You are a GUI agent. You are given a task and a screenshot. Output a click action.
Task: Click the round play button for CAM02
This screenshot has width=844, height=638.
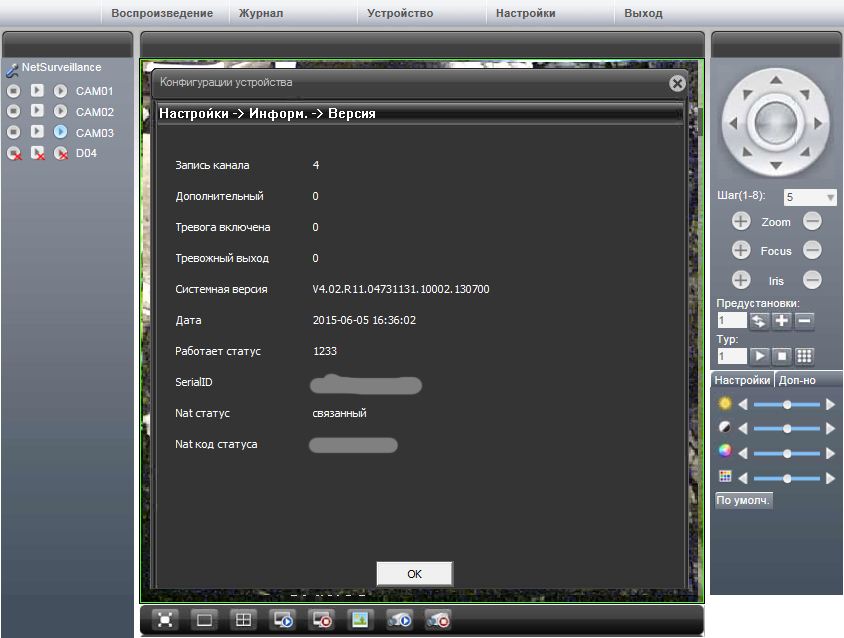60,111
